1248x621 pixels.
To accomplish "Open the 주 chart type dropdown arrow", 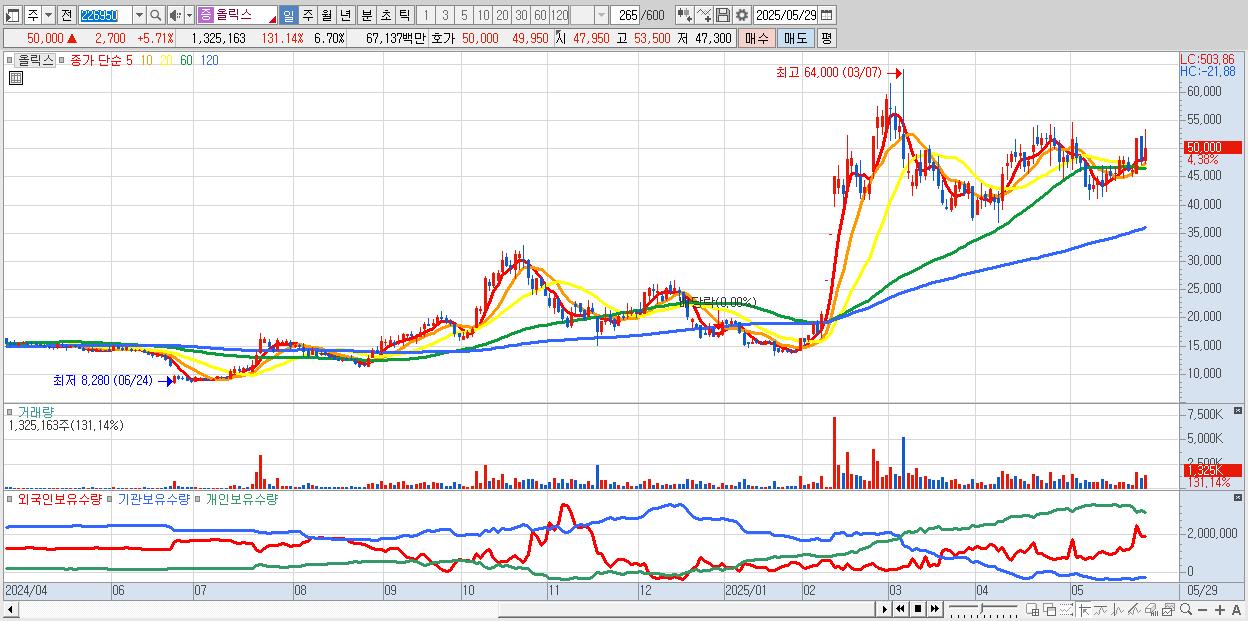I will (47, 15).
